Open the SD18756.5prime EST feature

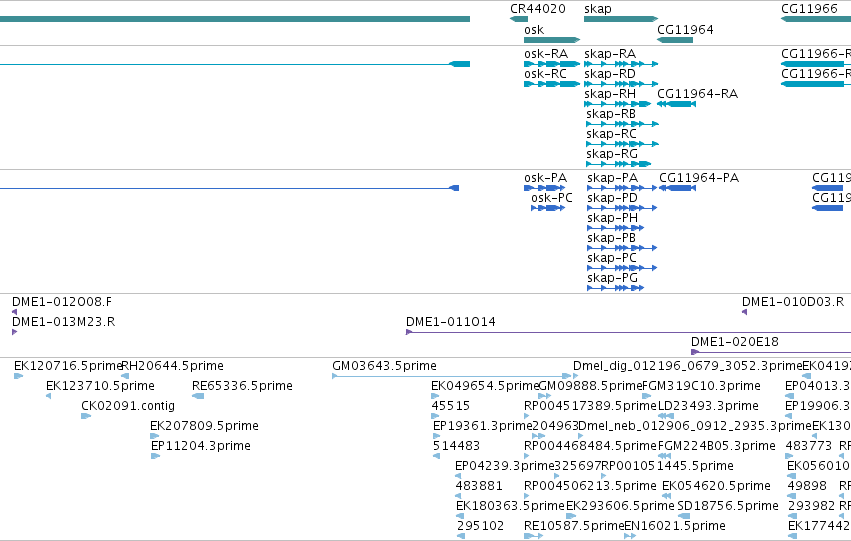[x=684, y=516]
